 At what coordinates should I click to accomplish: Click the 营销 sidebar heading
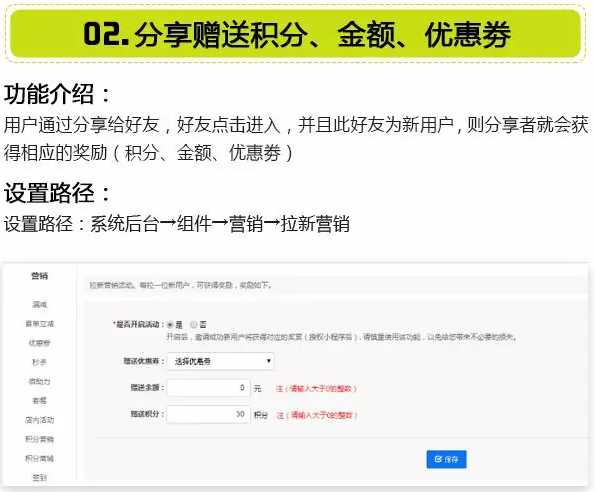click(39, 276)
